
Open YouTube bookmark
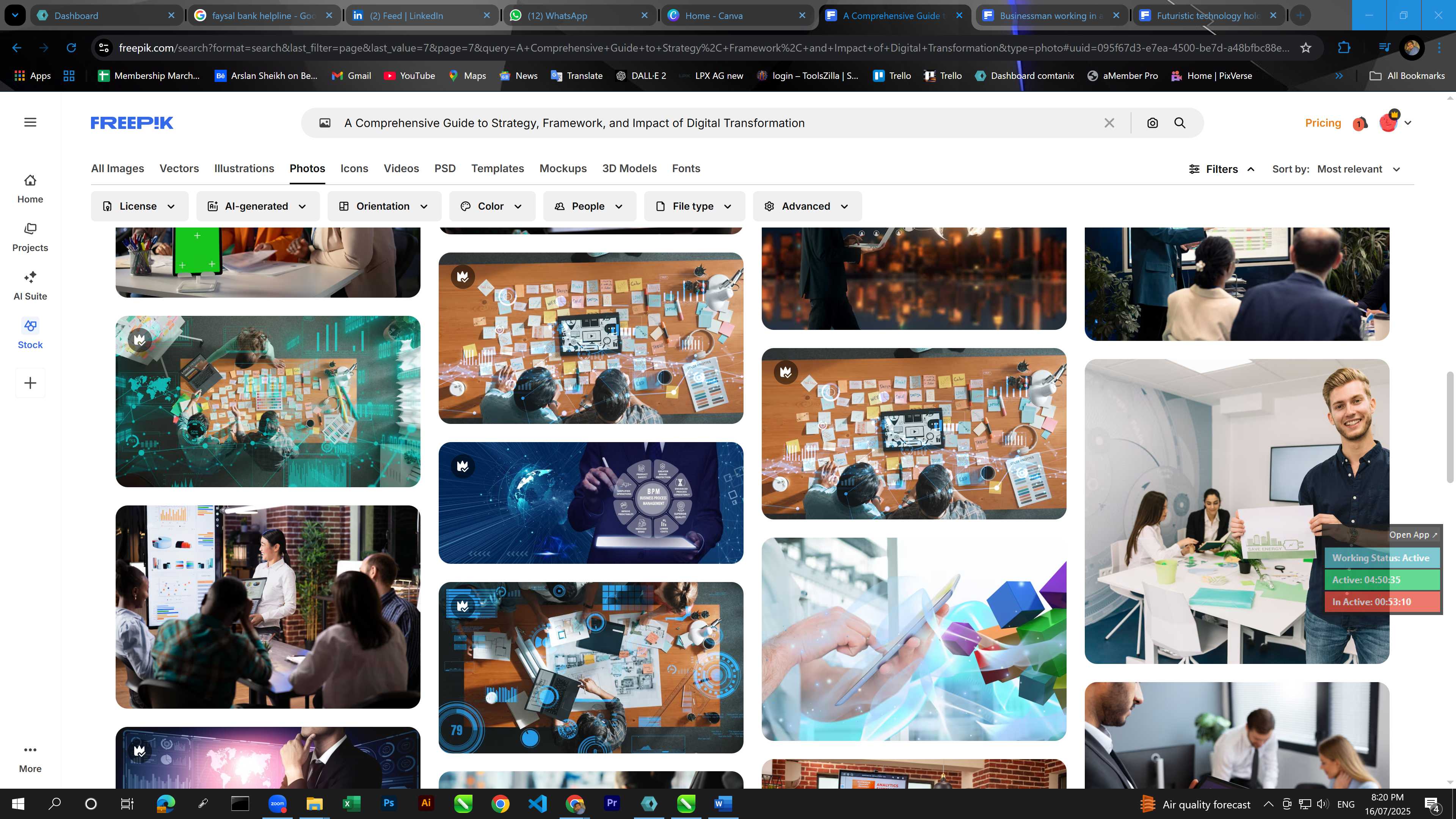click(x=409, y=76)
